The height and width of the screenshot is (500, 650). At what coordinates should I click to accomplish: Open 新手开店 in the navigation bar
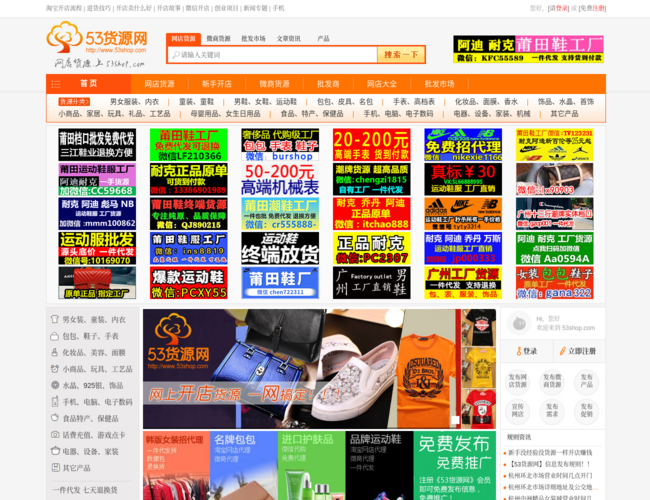217,84
